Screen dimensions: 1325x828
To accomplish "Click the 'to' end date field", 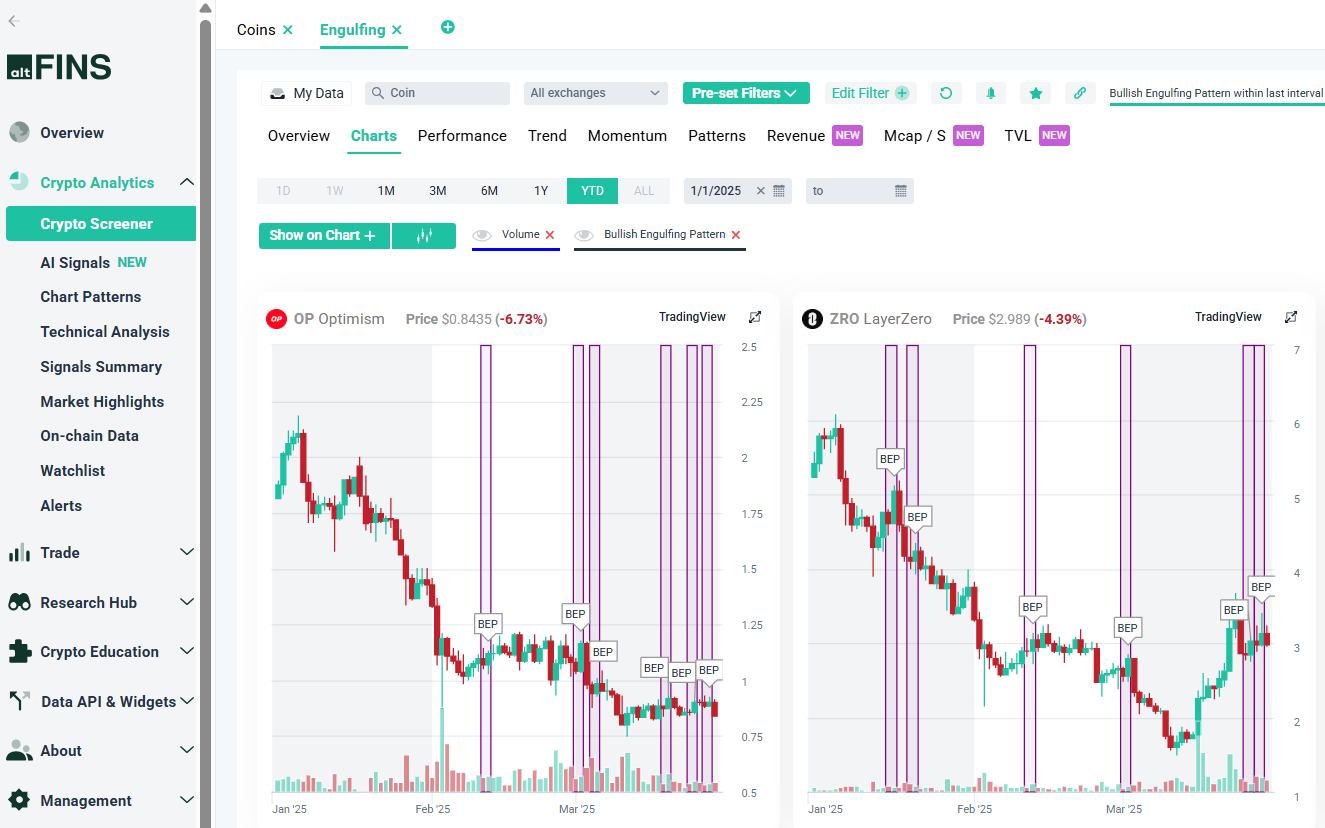I will [x=850, y=191].
